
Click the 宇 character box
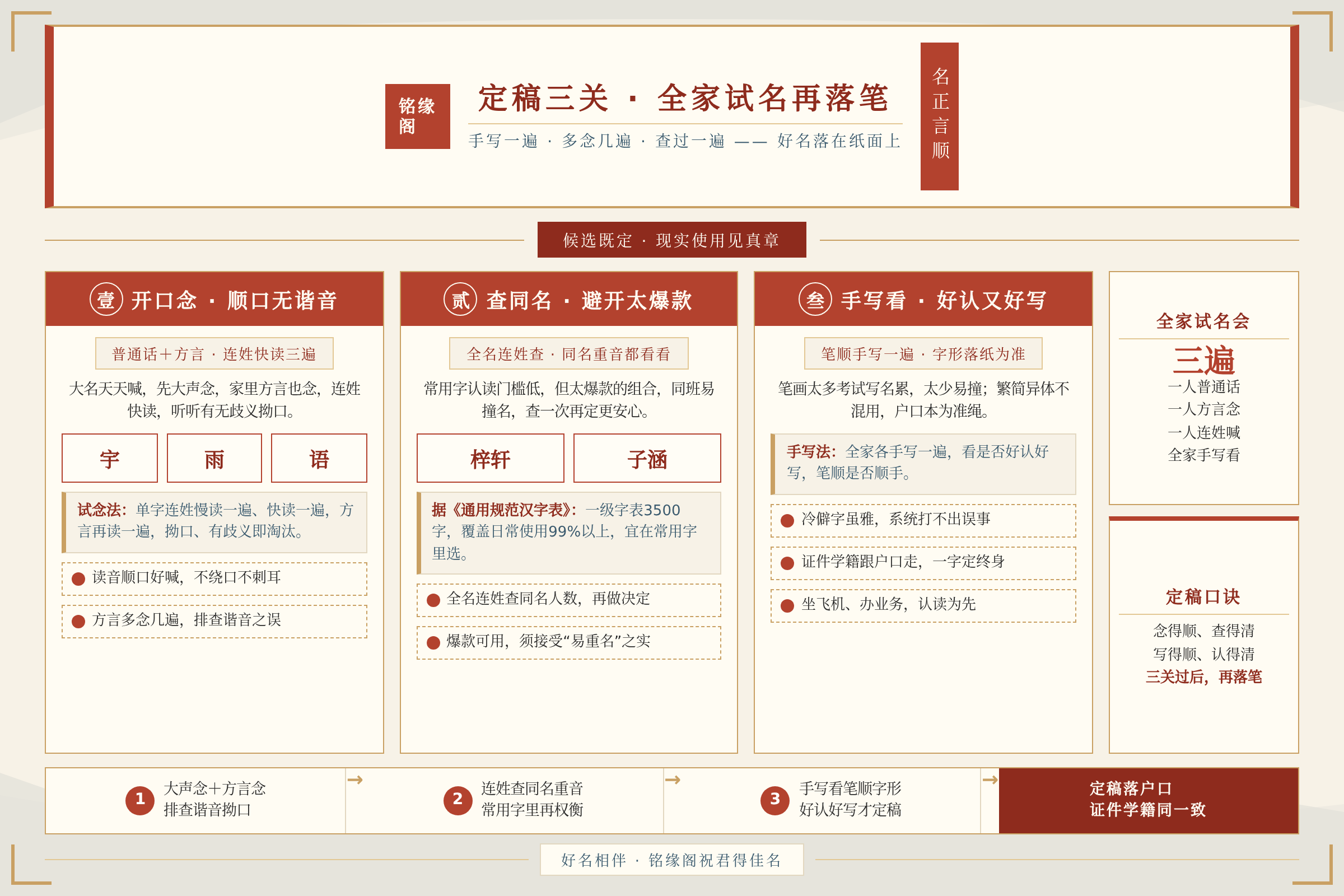(110, 458)
